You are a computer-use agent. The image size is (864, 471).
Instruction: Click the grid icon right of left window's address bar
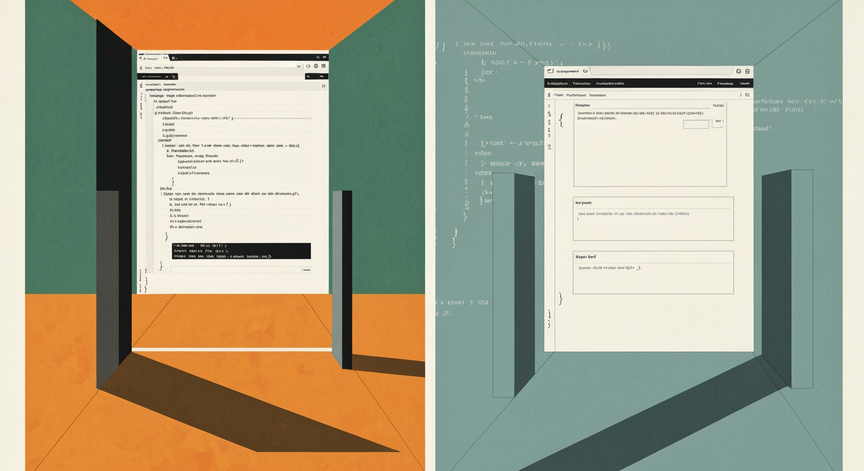point(323,66)
